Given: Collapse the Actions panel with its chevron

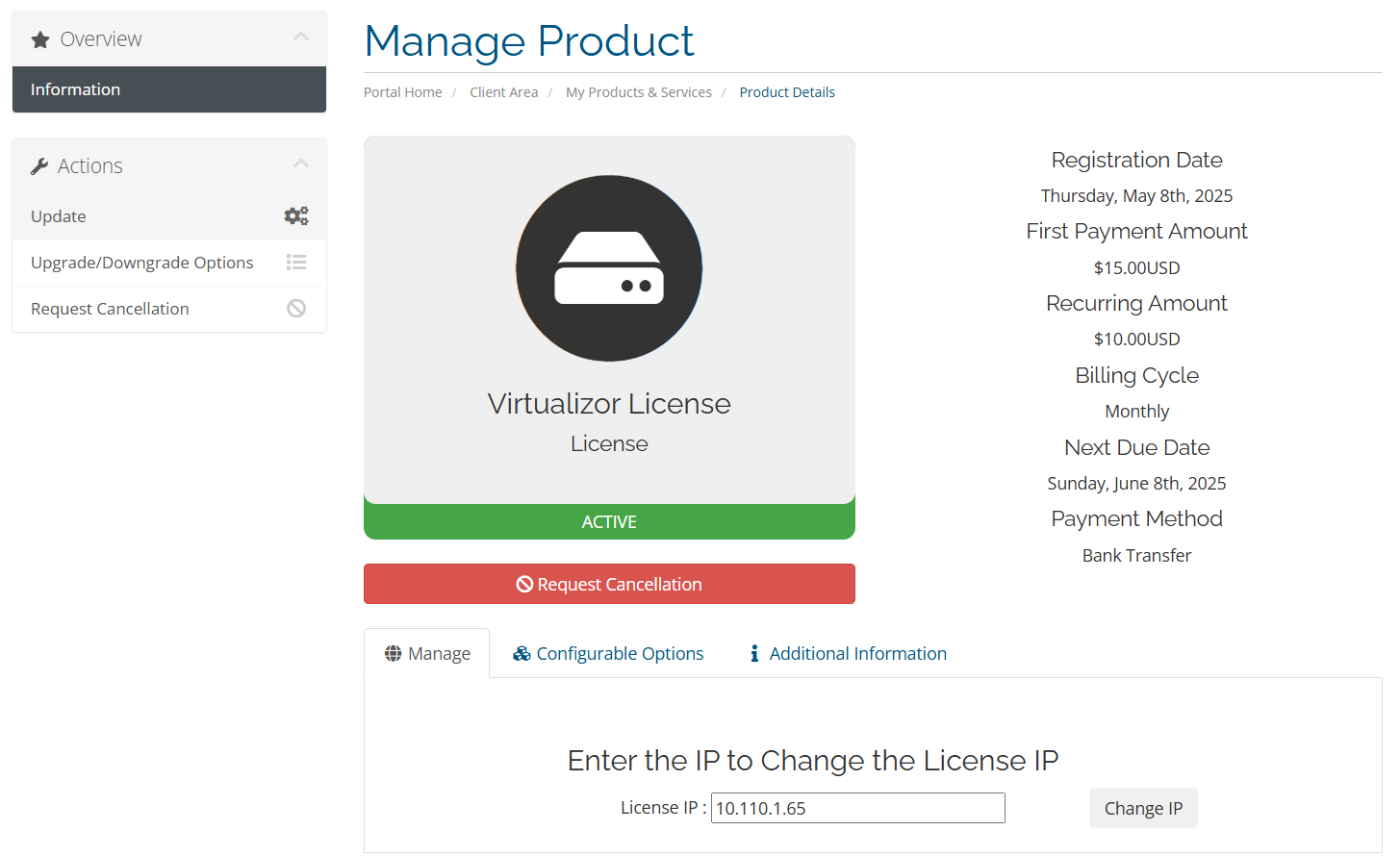Looking at the screenshot, I should pos(301,164).
